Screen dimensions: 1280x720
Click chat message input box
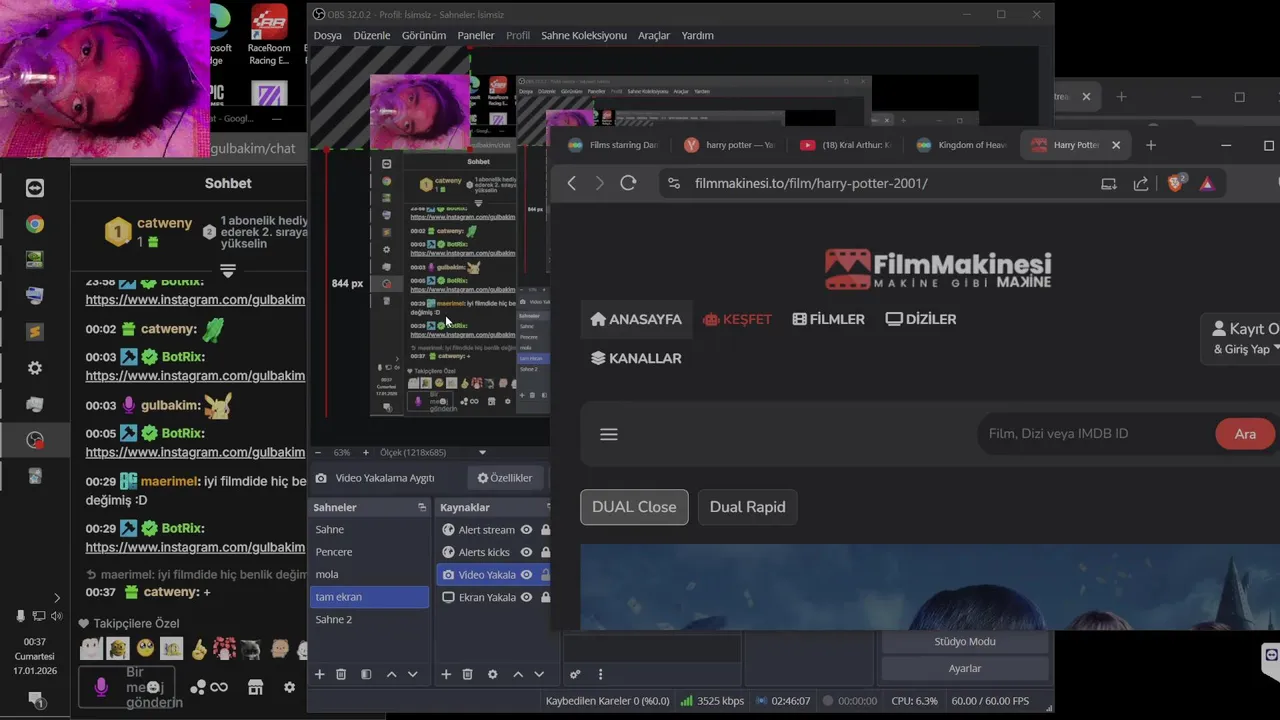pos(126,687)
